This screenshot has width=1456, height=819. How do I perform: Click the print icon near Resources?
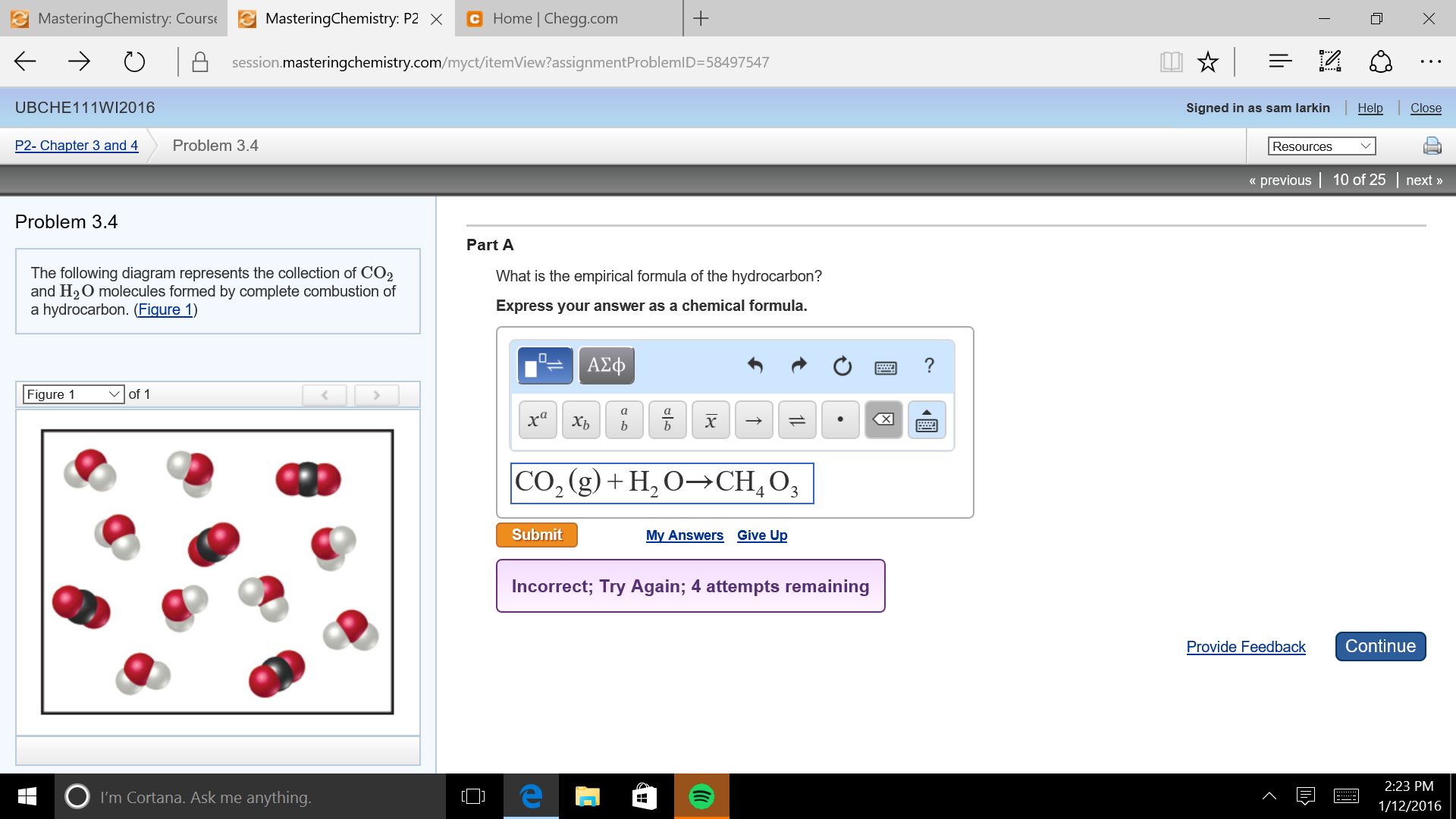point(1432,145)
